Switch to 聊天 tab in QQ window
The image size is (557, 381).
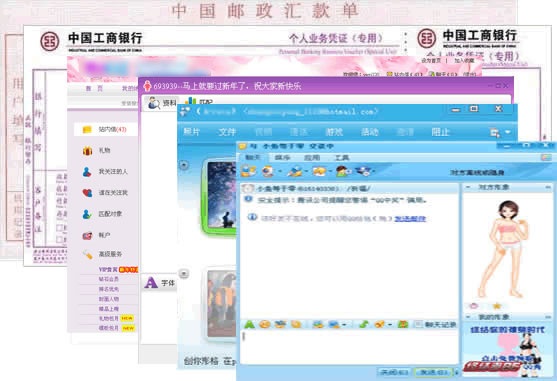(x=253, y=157)
